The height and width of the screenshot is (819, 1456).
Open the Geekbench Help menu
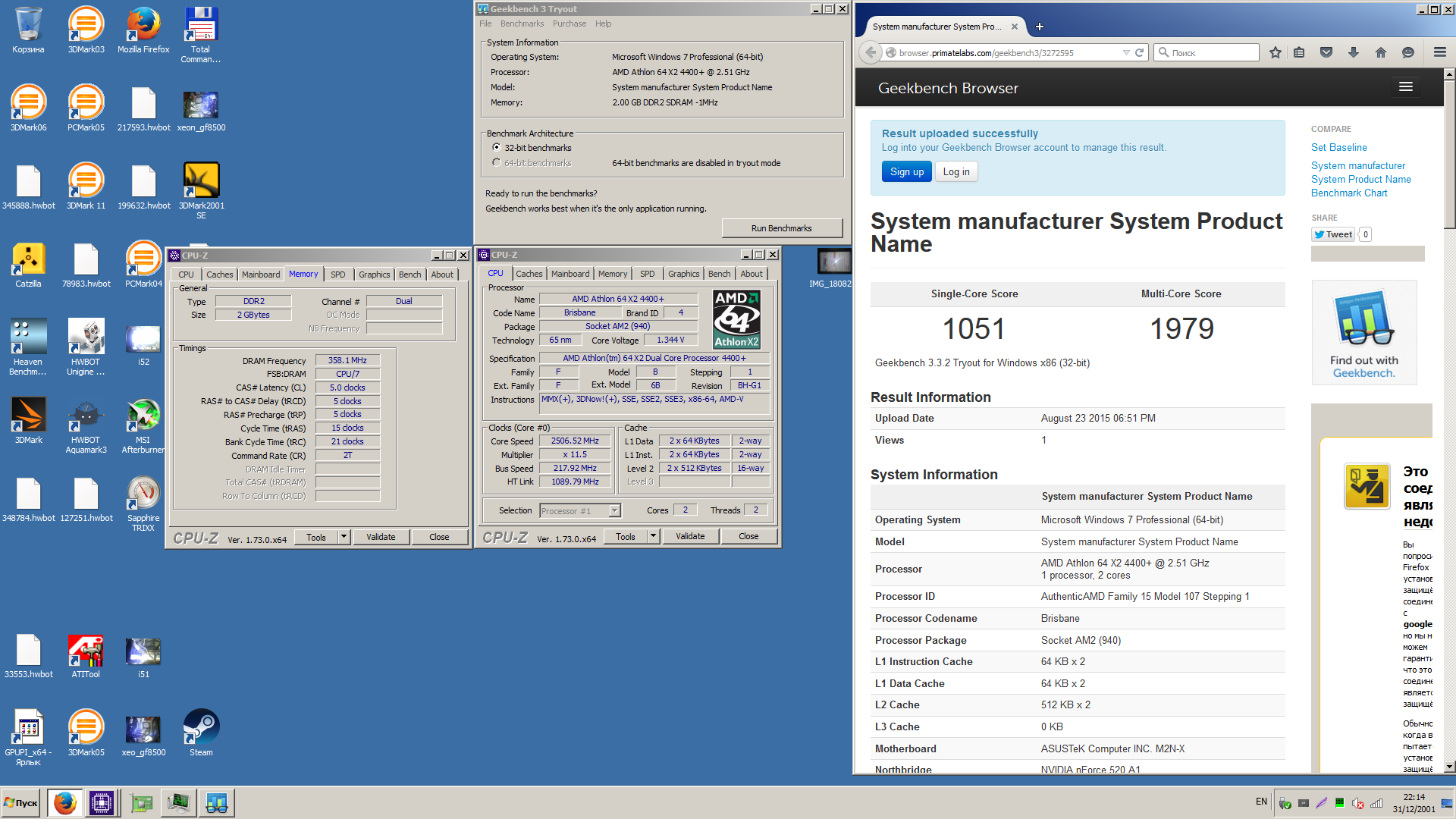[x=603, y=24]
